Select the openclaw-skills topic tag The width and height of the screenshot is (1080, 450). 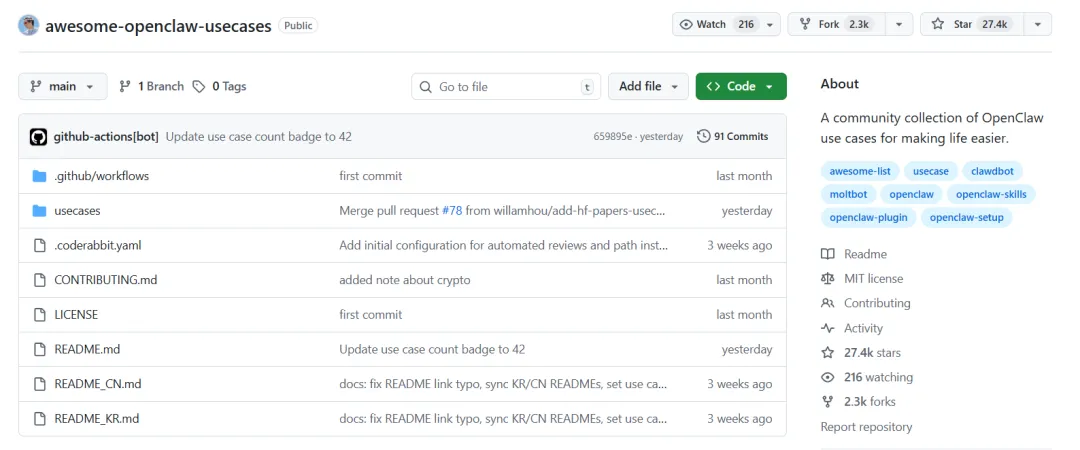pos(991,194)
